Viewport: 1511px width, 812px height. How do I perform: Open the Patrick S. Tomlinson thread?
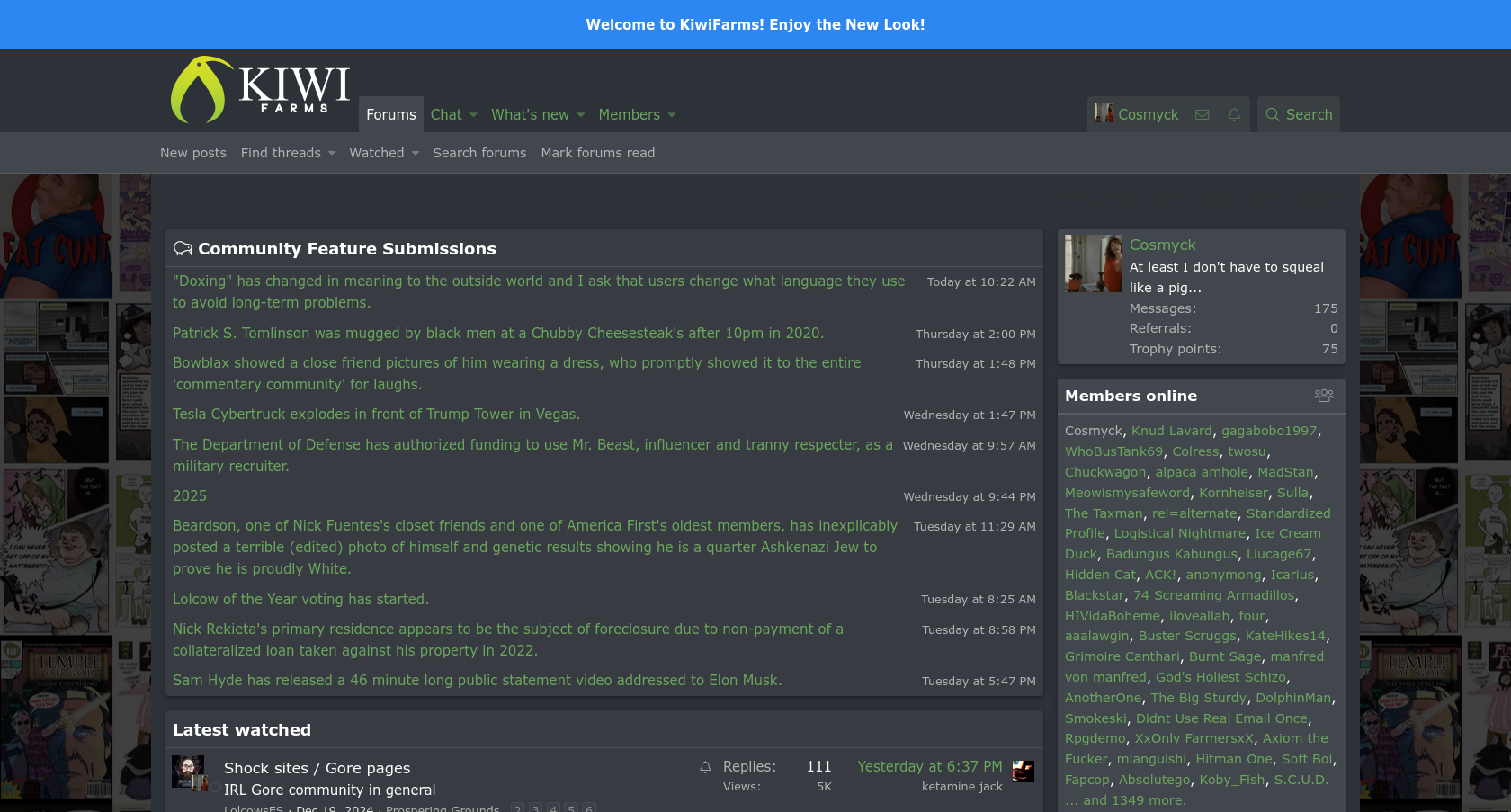point(498,334)
